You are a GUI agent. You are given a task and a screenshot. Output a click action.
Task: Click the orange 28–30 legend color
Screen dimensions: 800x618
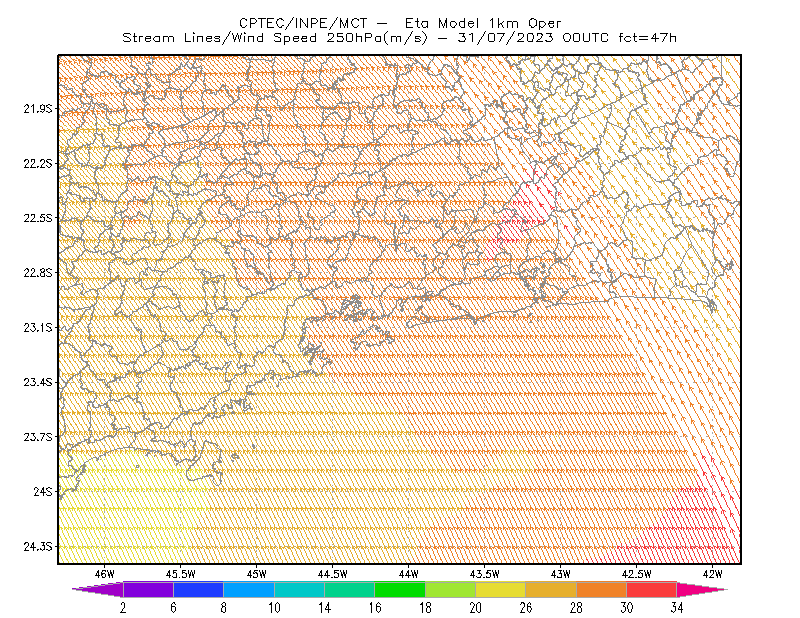click(x=601, y=589)
